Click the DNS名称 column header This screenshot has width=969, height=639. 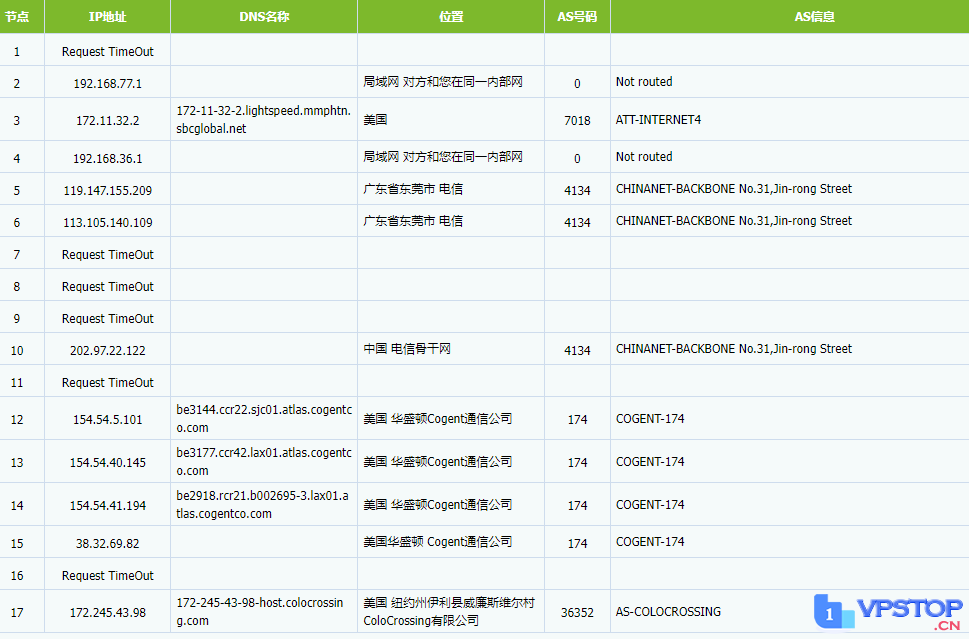click(264, 17)
